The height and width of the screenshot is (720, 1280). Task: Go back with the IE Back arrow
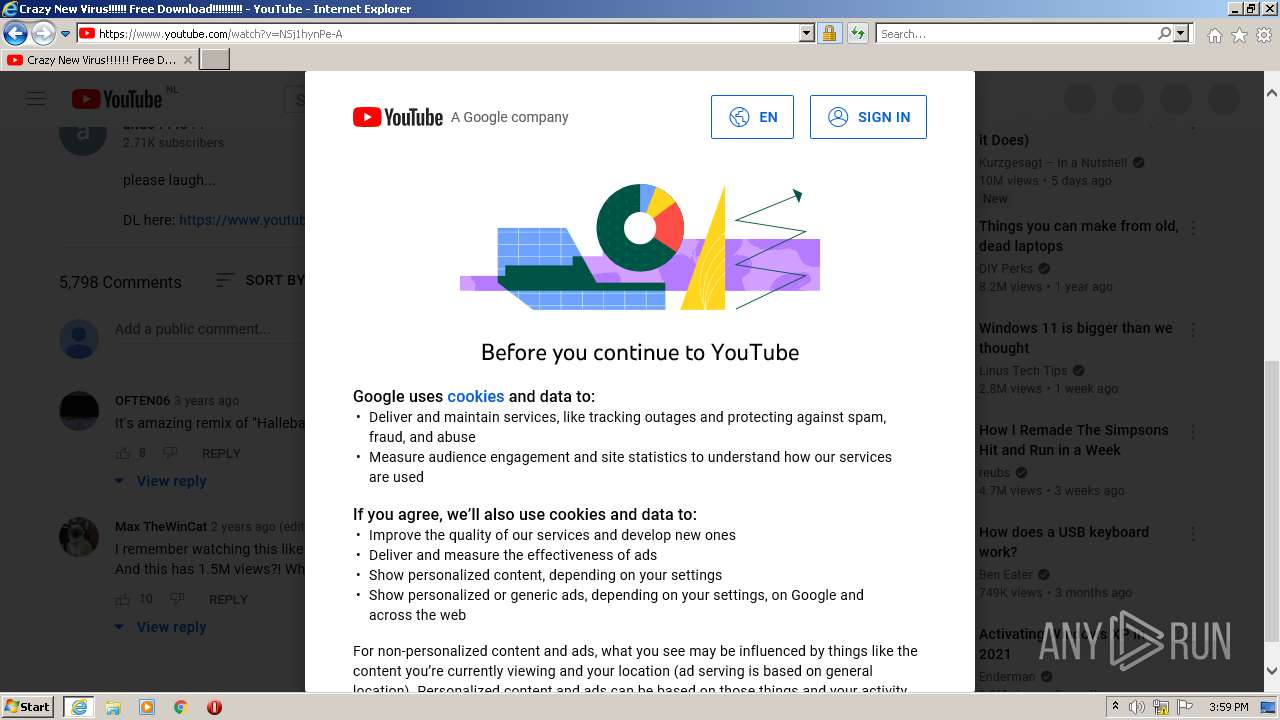(x=15, y=33)
